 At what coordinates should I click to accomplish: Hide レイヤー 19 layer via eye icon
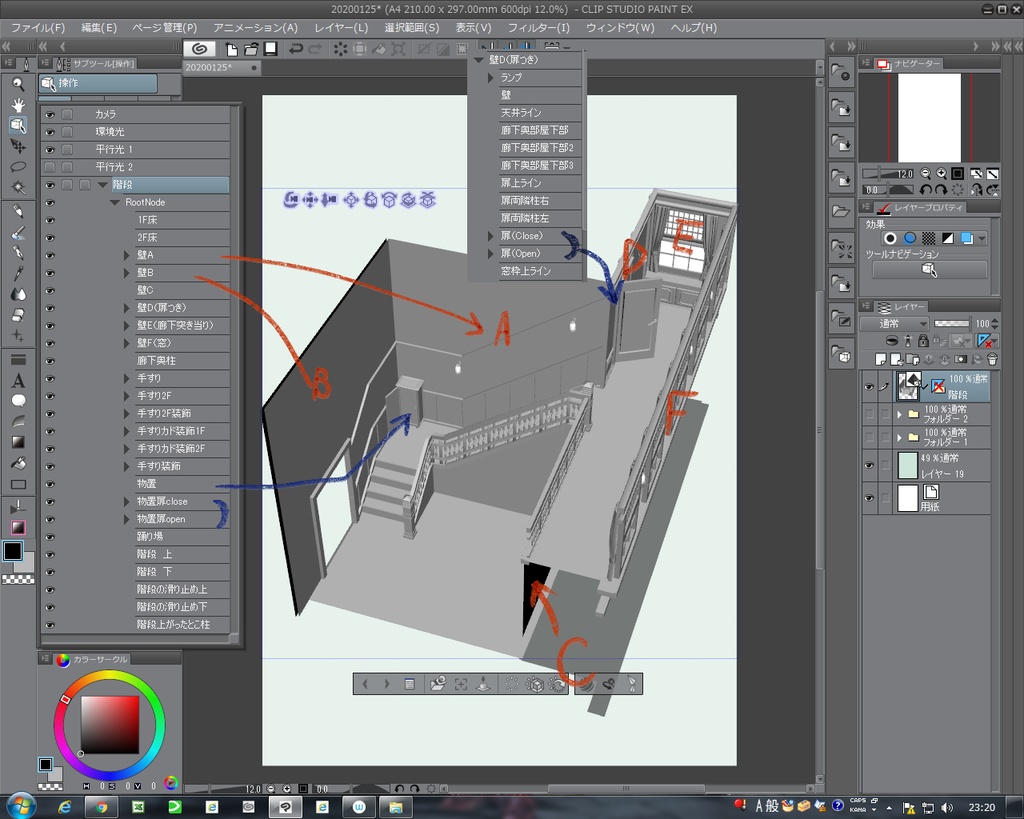coord(868,465)
